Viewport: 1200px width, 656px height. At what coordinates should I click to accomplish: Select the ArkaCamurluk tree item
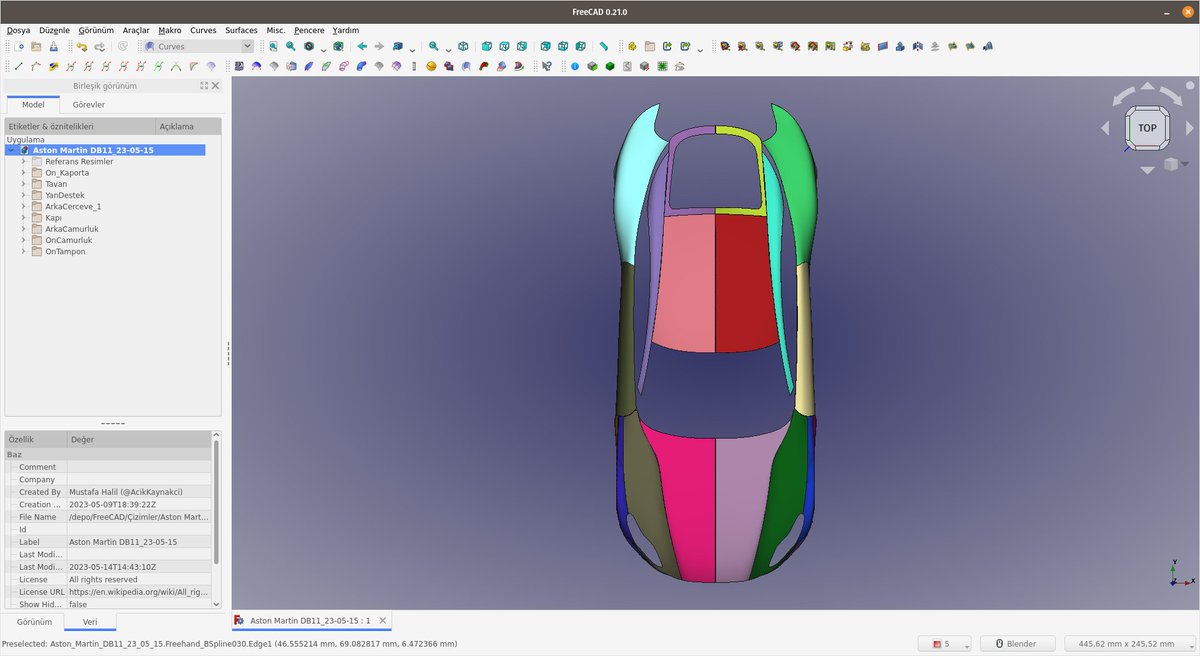72,229
